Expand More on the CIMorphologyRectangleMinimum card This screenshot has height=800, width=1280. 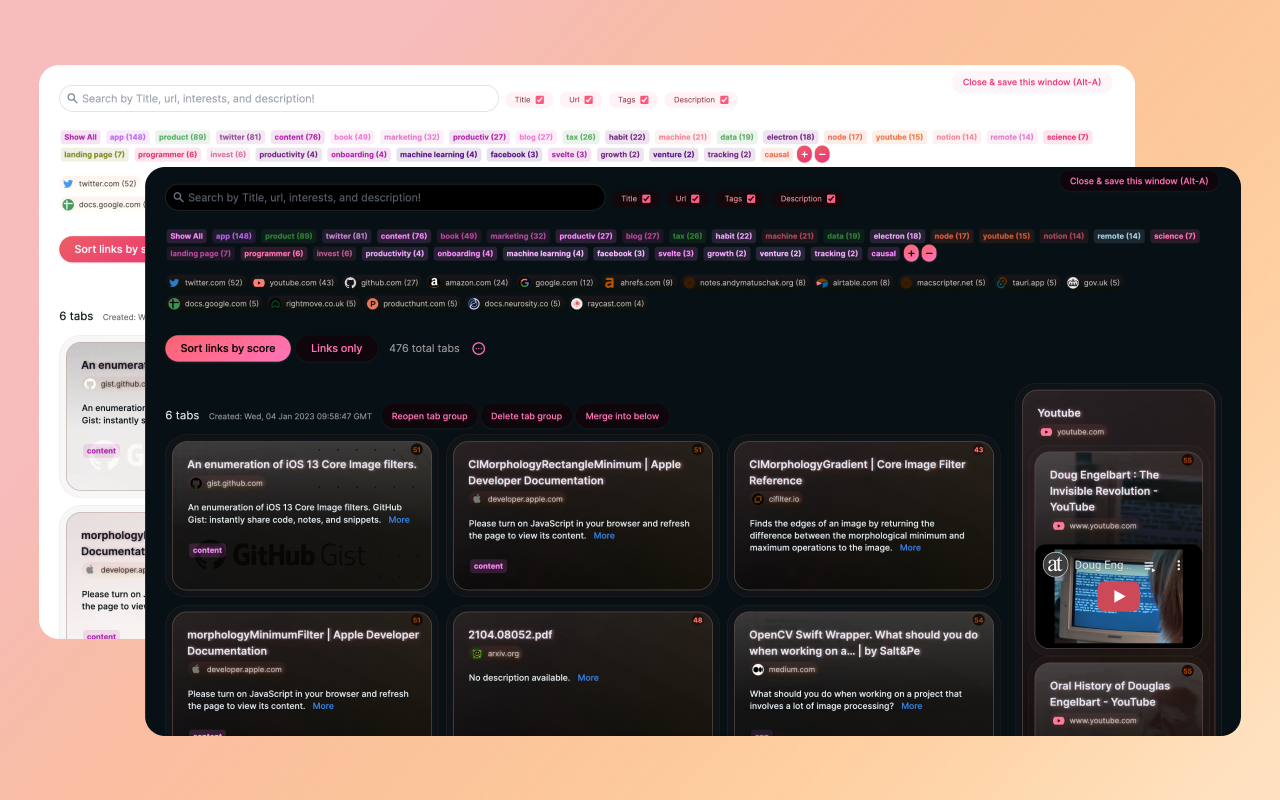point(604,536)
